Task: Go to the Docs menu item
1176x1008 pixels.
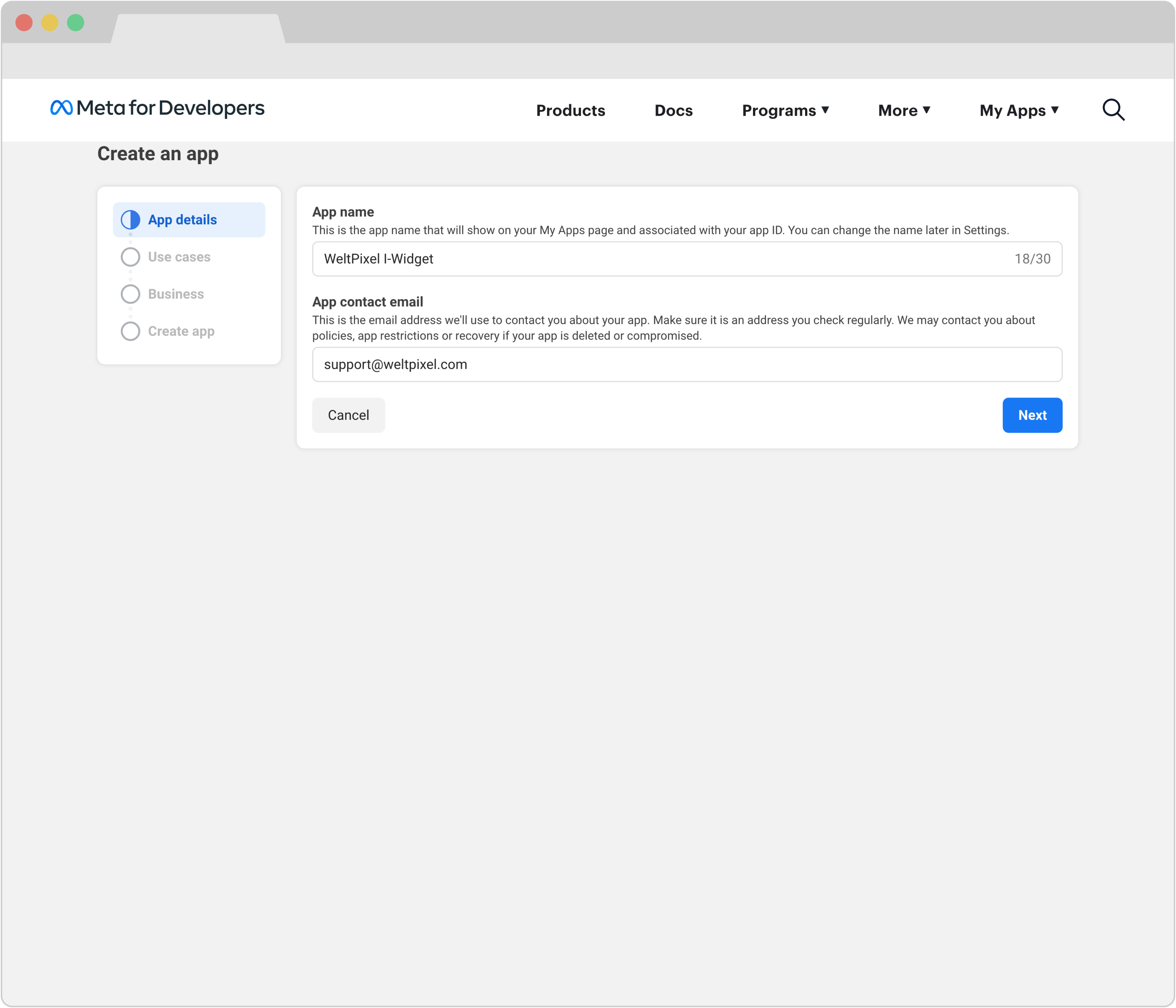Action: (x=673, y=111)
